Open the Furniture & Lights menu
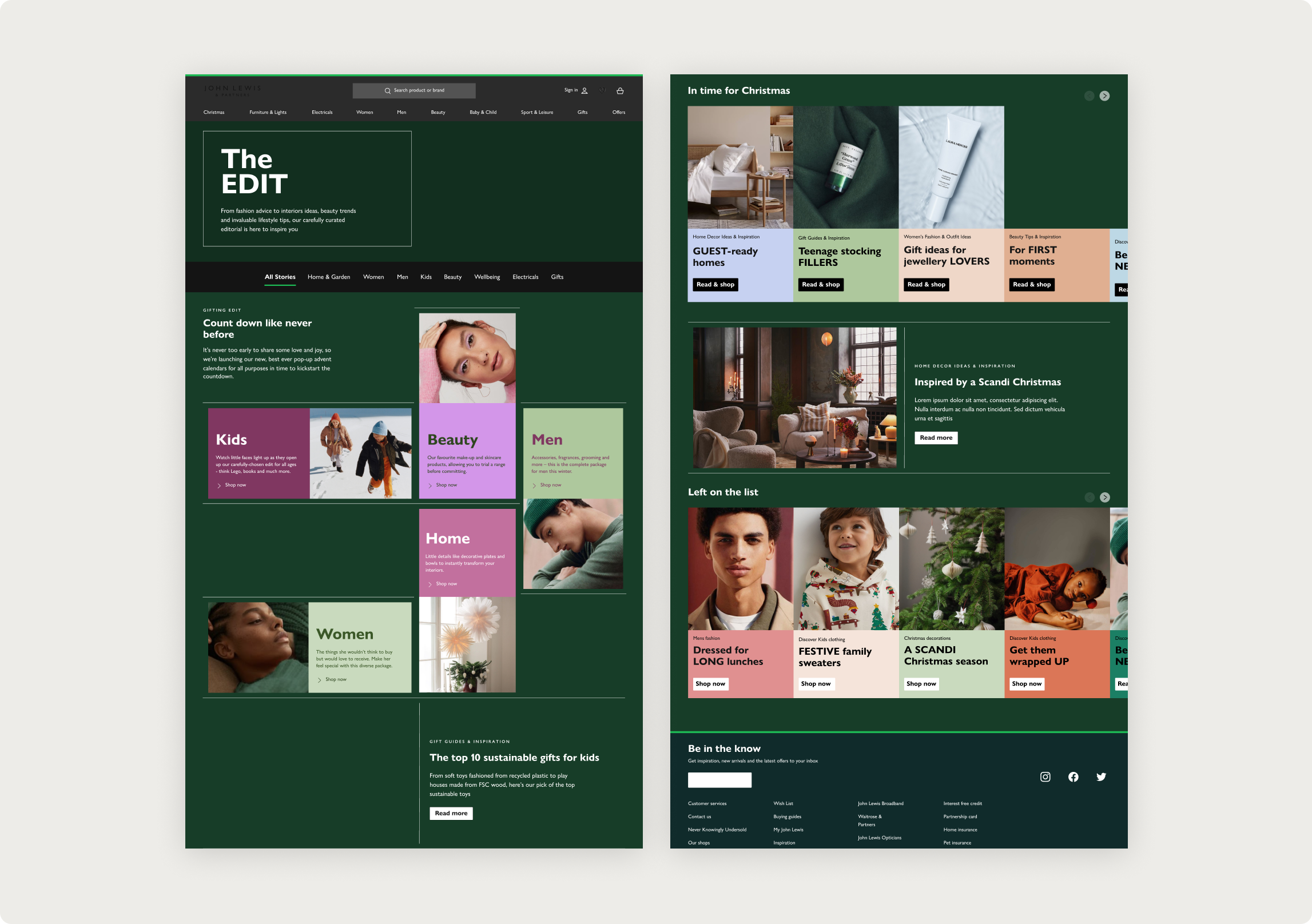Viewport: 1312px width, 924px height. pos(268,112)
